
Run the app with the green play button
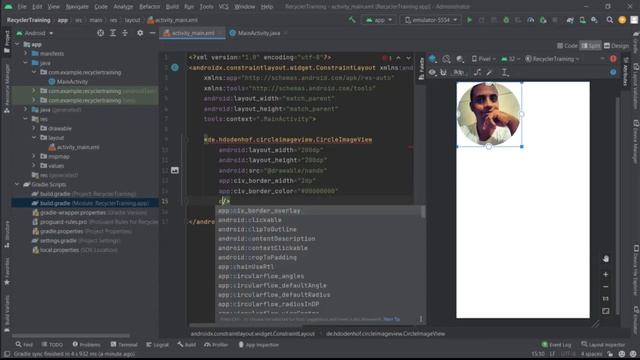pos(469,20)
